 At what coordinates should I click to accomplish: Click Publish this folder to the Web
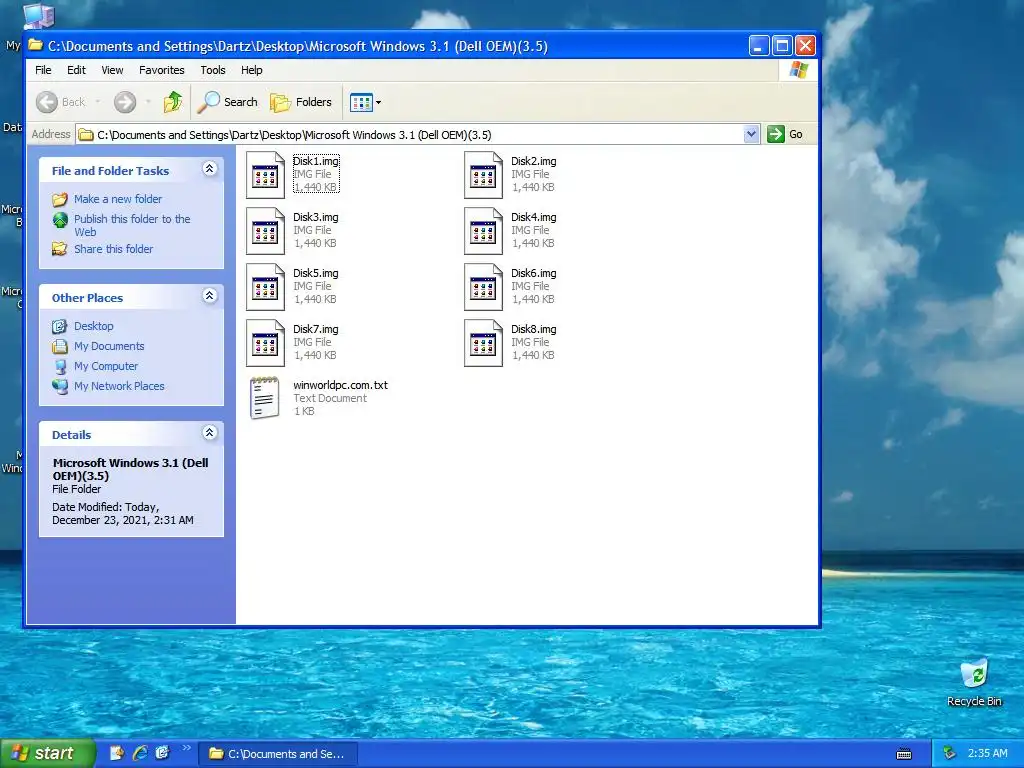point(132,225)
